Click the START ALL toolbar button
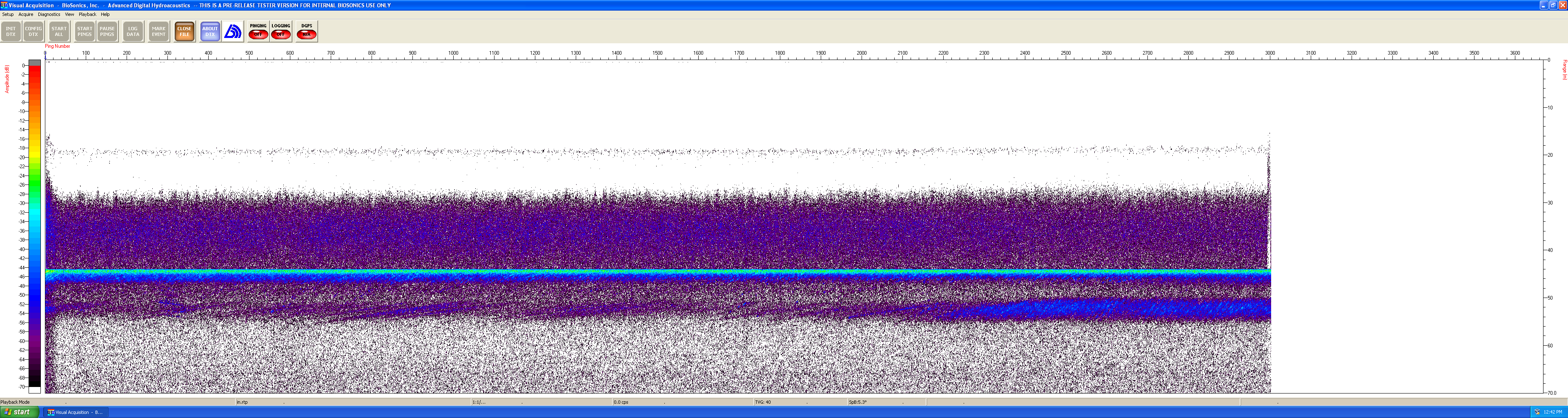This screenshot has width=1568, height=418. point(59,31)
